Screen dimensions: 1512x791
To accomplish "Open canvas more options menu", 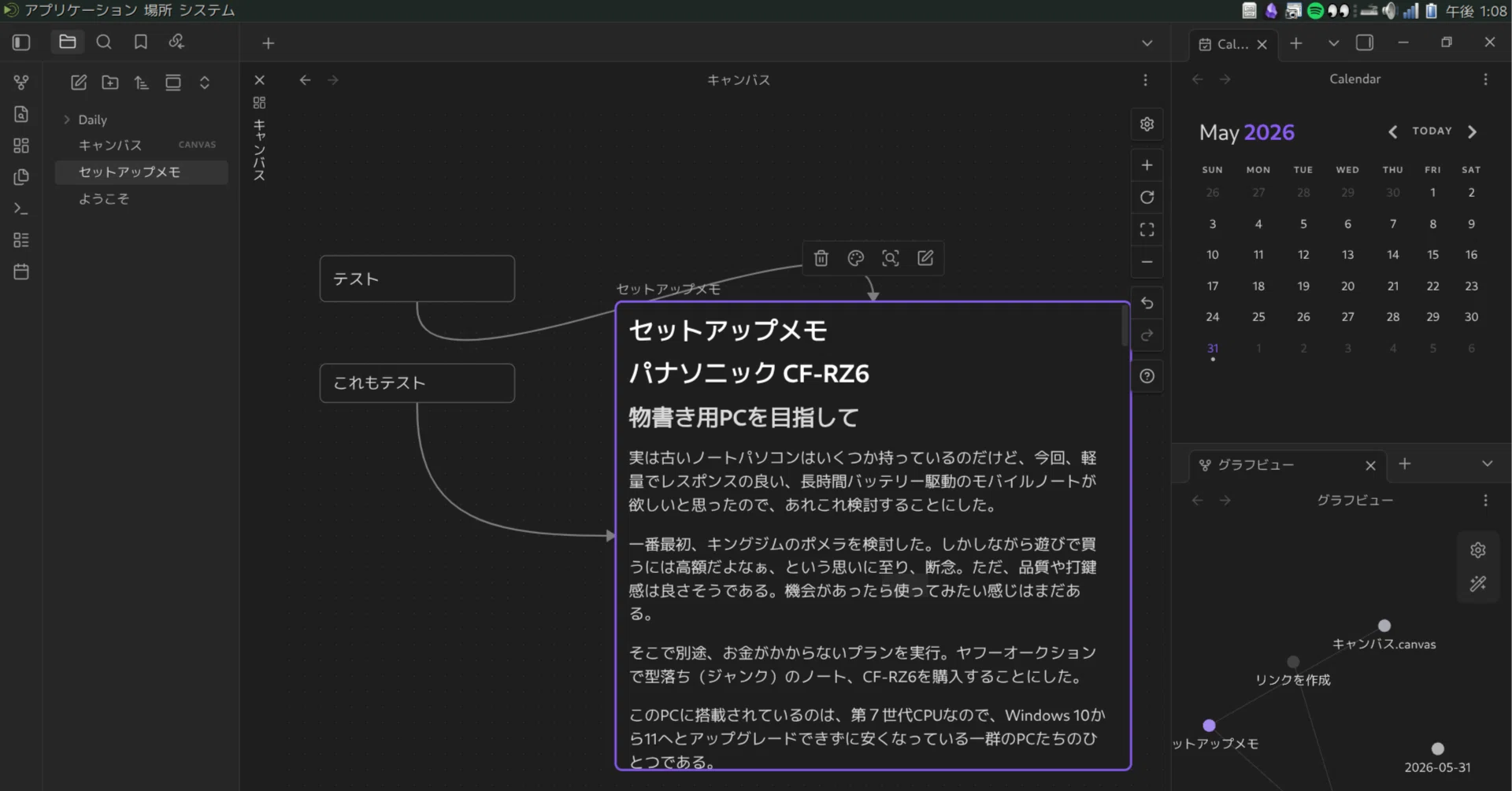I will point(1145,79).
